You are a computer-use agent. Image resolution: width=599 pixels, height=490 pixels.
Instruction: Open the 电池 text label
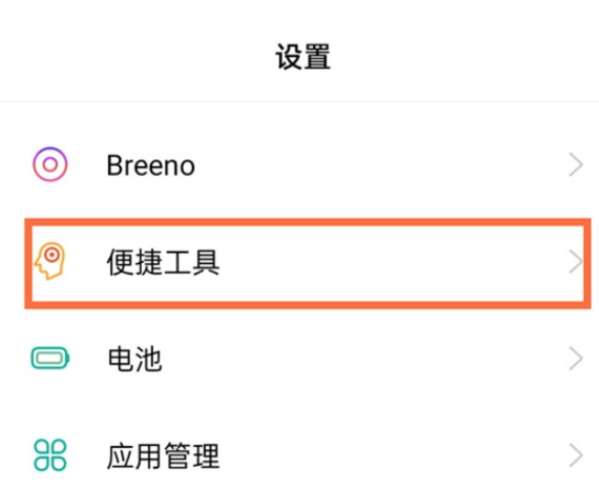135,359
